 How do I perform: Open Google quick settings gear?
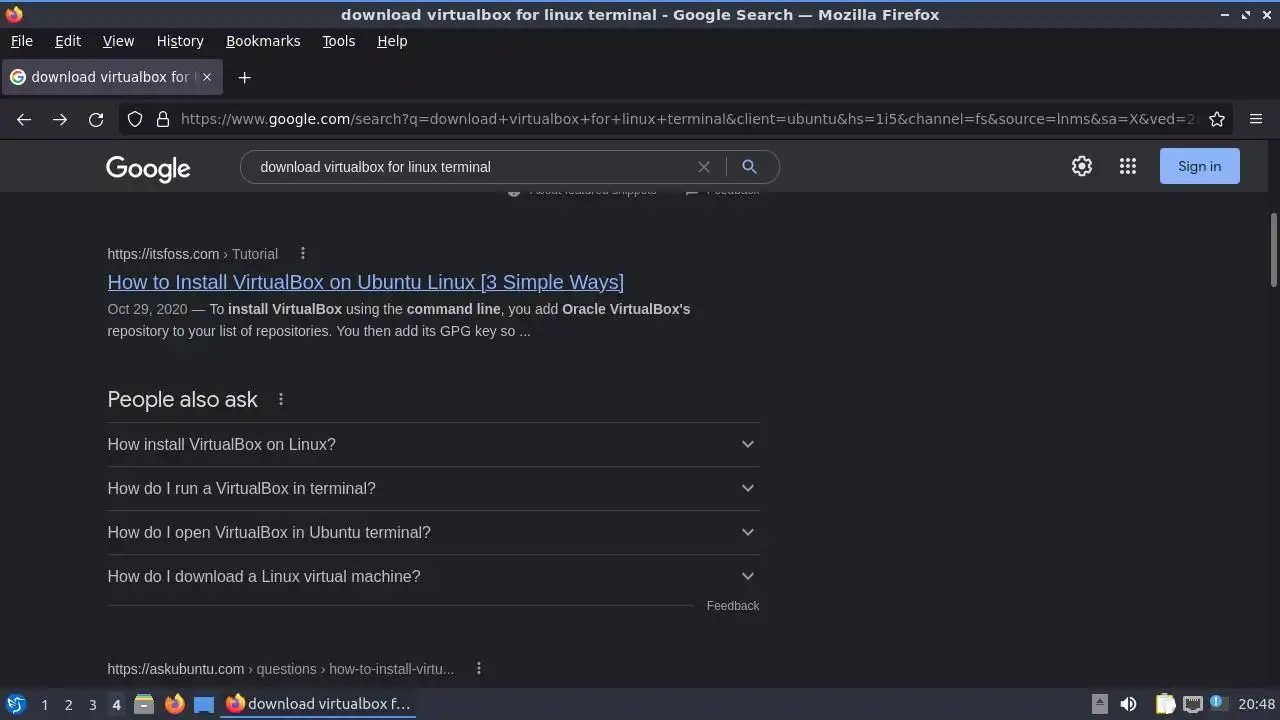click(1082, 166)
